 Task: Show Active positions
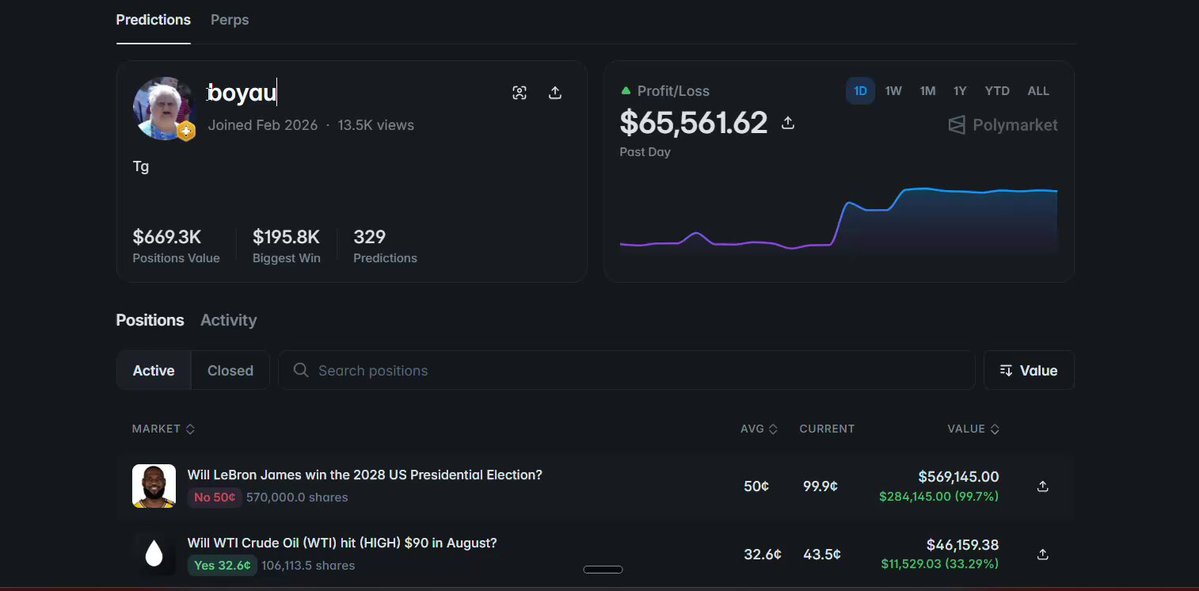(154, 370)
